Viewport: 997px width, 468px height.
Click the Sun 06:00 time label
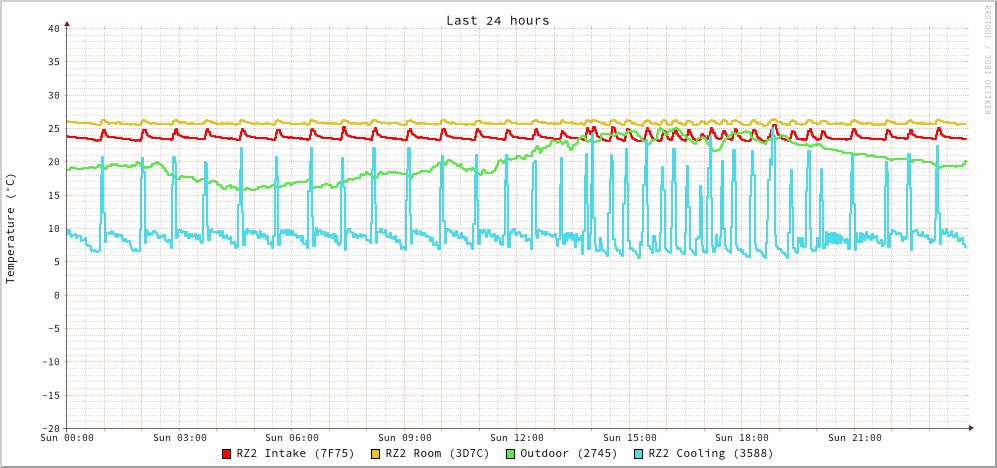292,438
